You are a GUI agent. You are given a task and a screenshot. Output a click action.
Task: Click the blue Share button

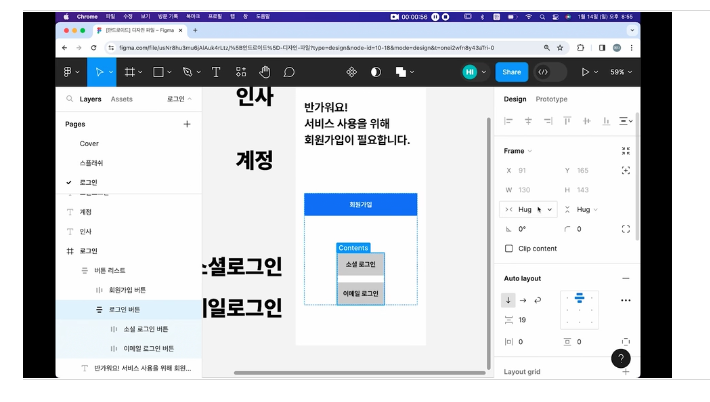[512, 72]
